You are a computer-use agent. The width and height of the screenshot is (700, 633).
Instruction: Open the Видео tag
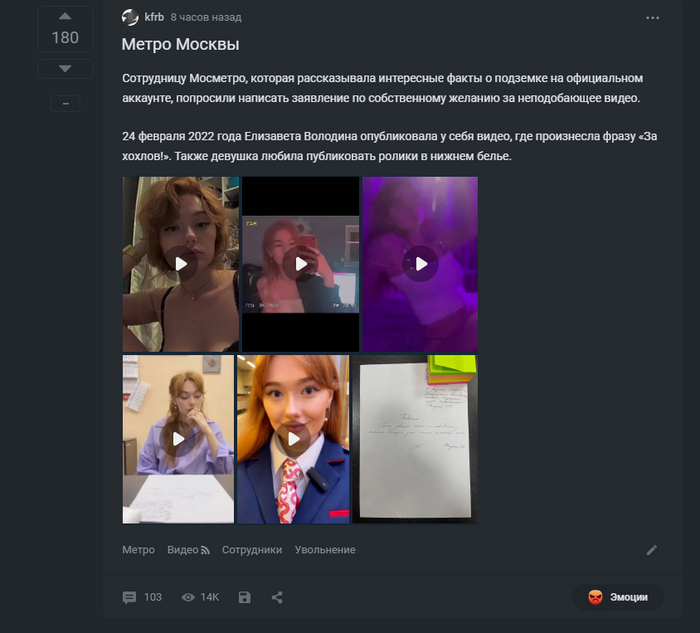[x=183, y=550]
